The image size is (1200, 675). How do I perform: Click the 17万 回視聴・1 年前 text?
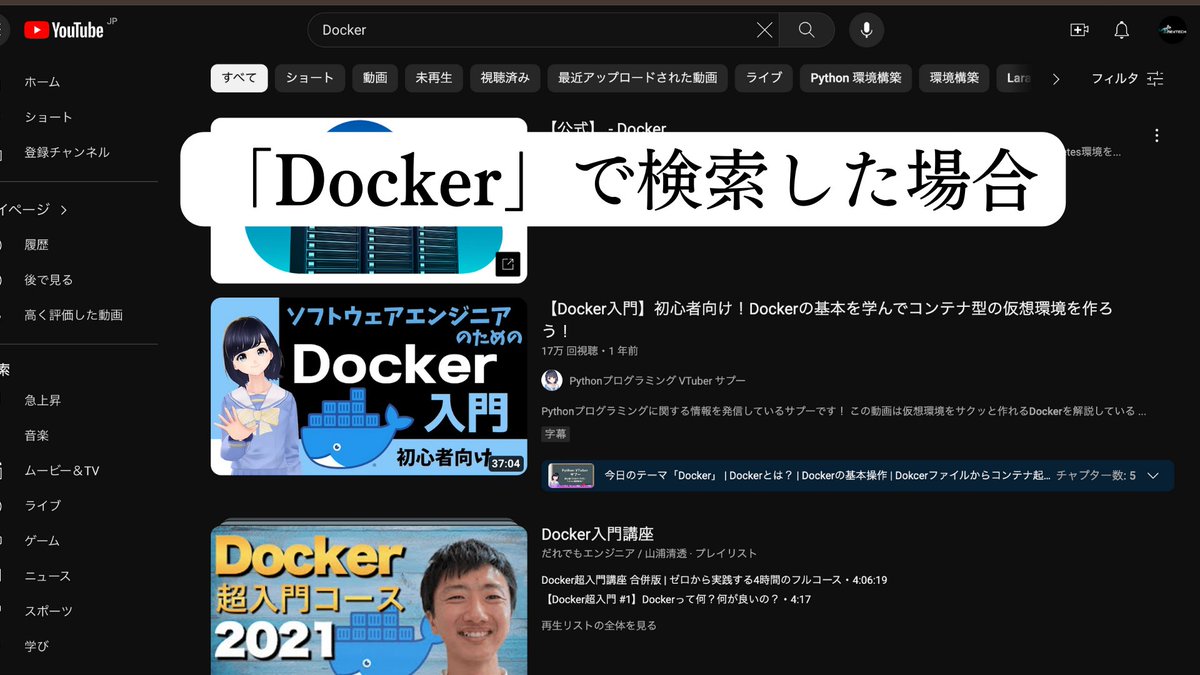pyautogui.click(x=590, y=351)
